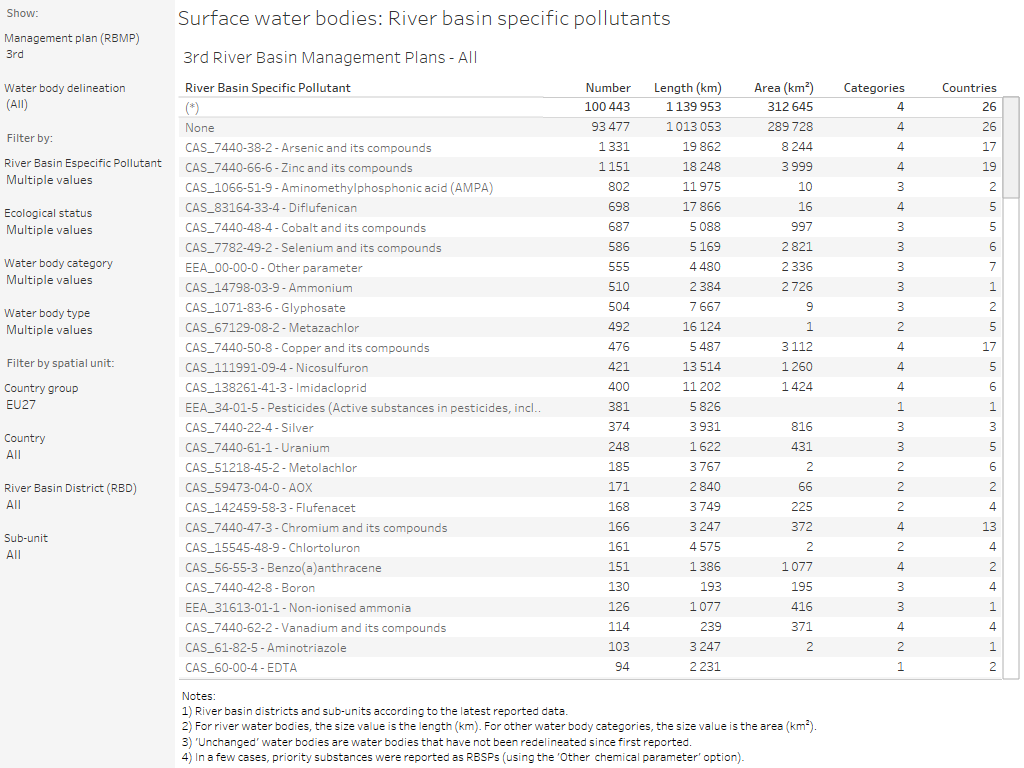Click the Categories column header
Image resolution: width=1024 pixels, height=768 pixels.
tap(874, 88)
